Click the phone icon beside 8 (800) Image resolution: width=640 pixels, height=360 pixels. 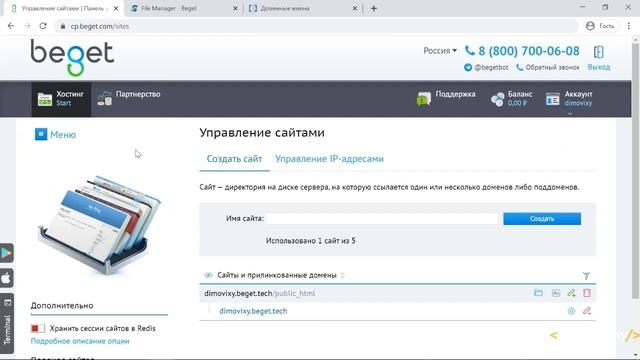point(470,51)
